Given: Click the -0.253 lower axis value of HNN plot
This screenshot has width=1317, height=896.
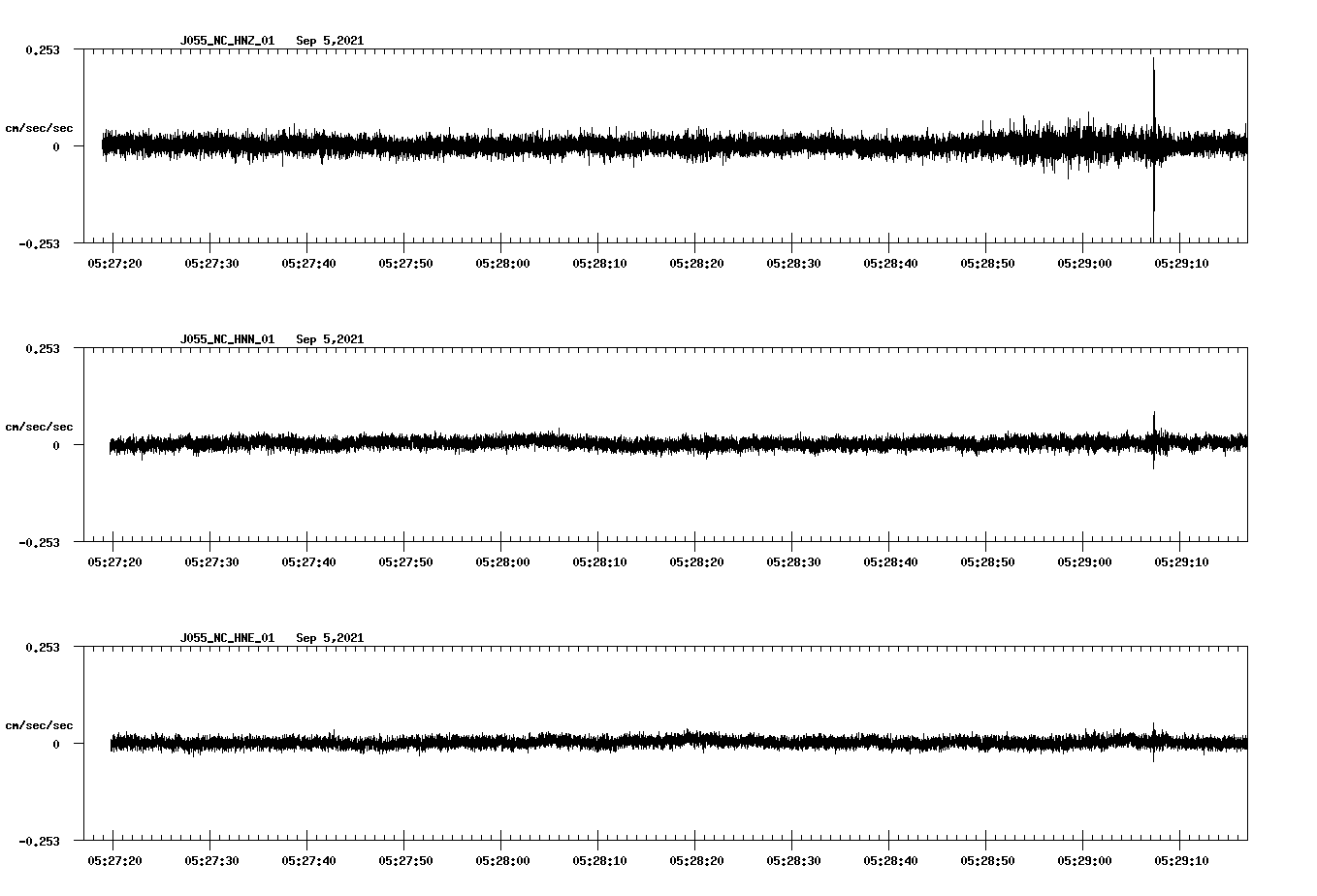Looking at the screenshot, I should coord(40,543).
